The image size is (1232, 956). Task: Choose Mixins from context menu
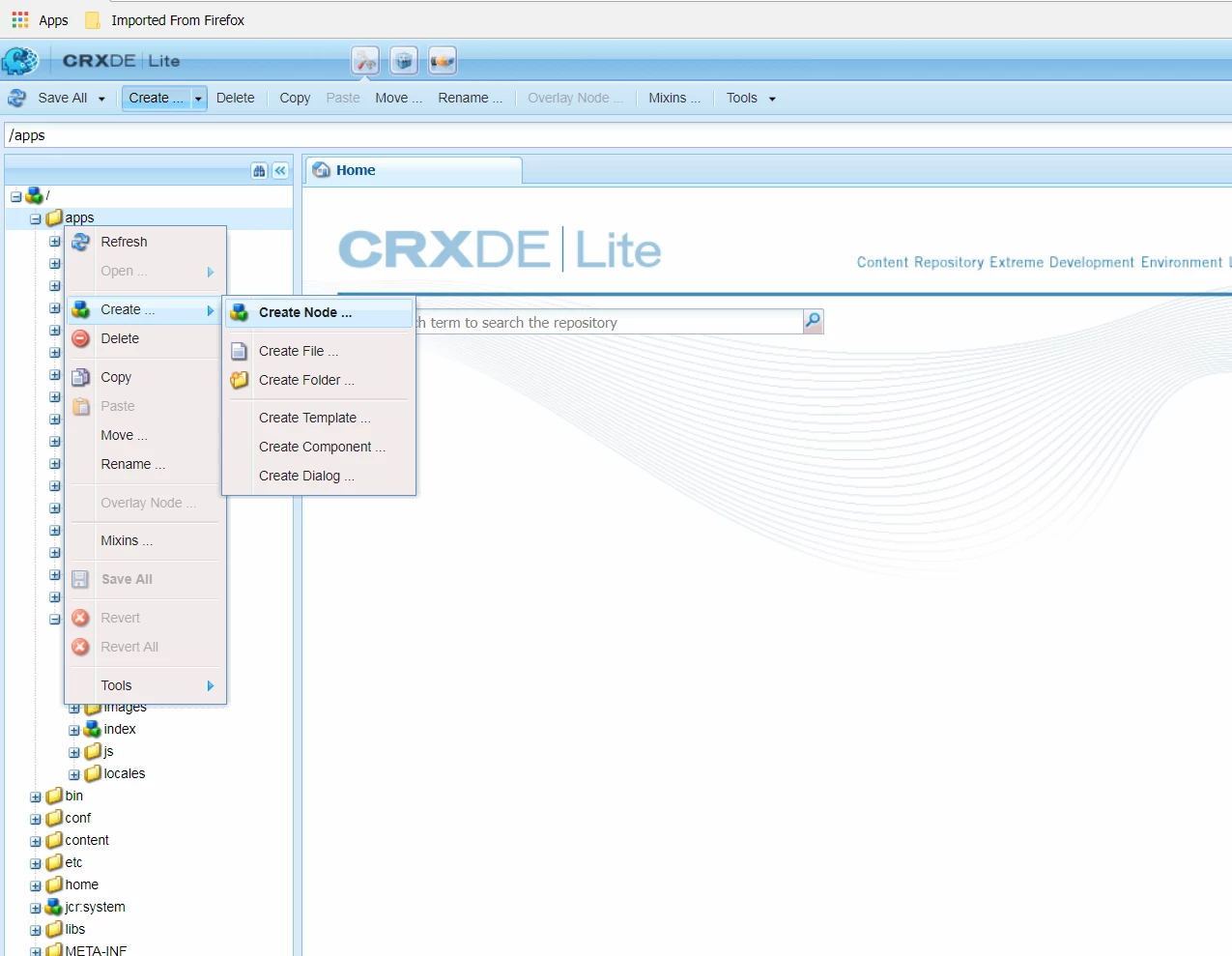[x=145, y=540]
